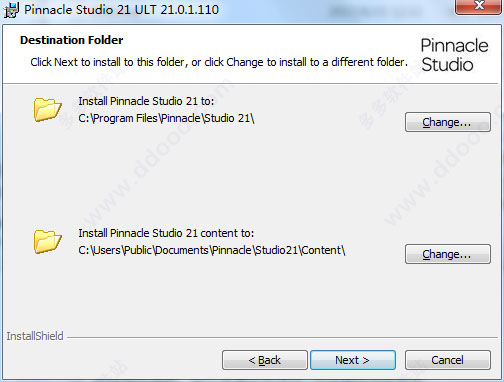
Task: Click the Destination Folder heading
Action: pyautogui.click(x=72, y=40)
